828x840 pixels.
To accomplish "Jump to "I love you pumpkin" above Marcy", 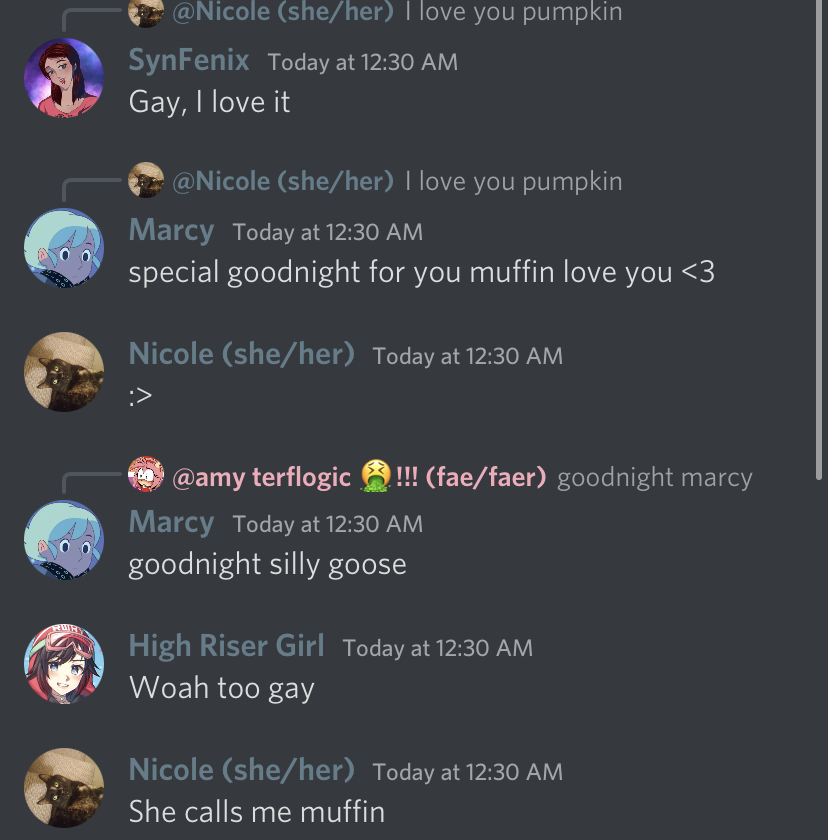I will (x=514, y=182).
